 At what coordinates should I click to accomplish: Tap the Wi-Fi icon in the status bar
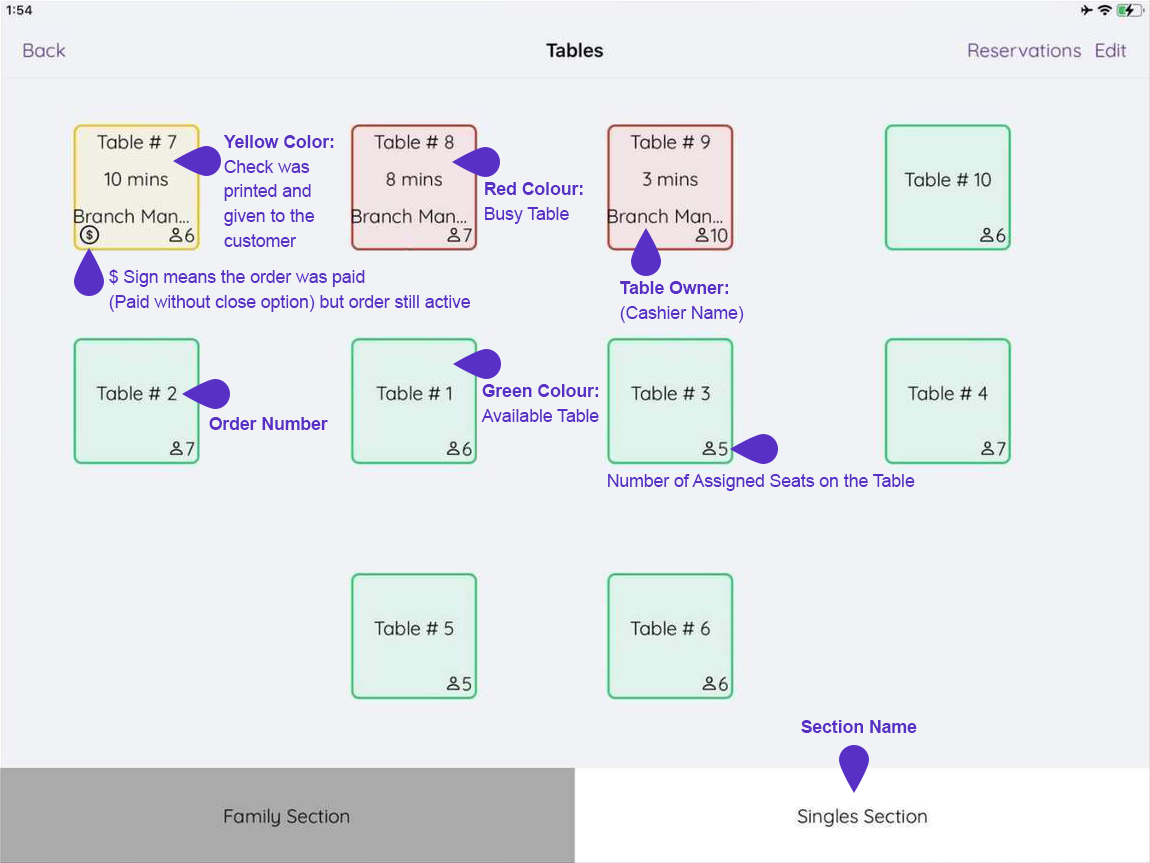click(1106, 10)
